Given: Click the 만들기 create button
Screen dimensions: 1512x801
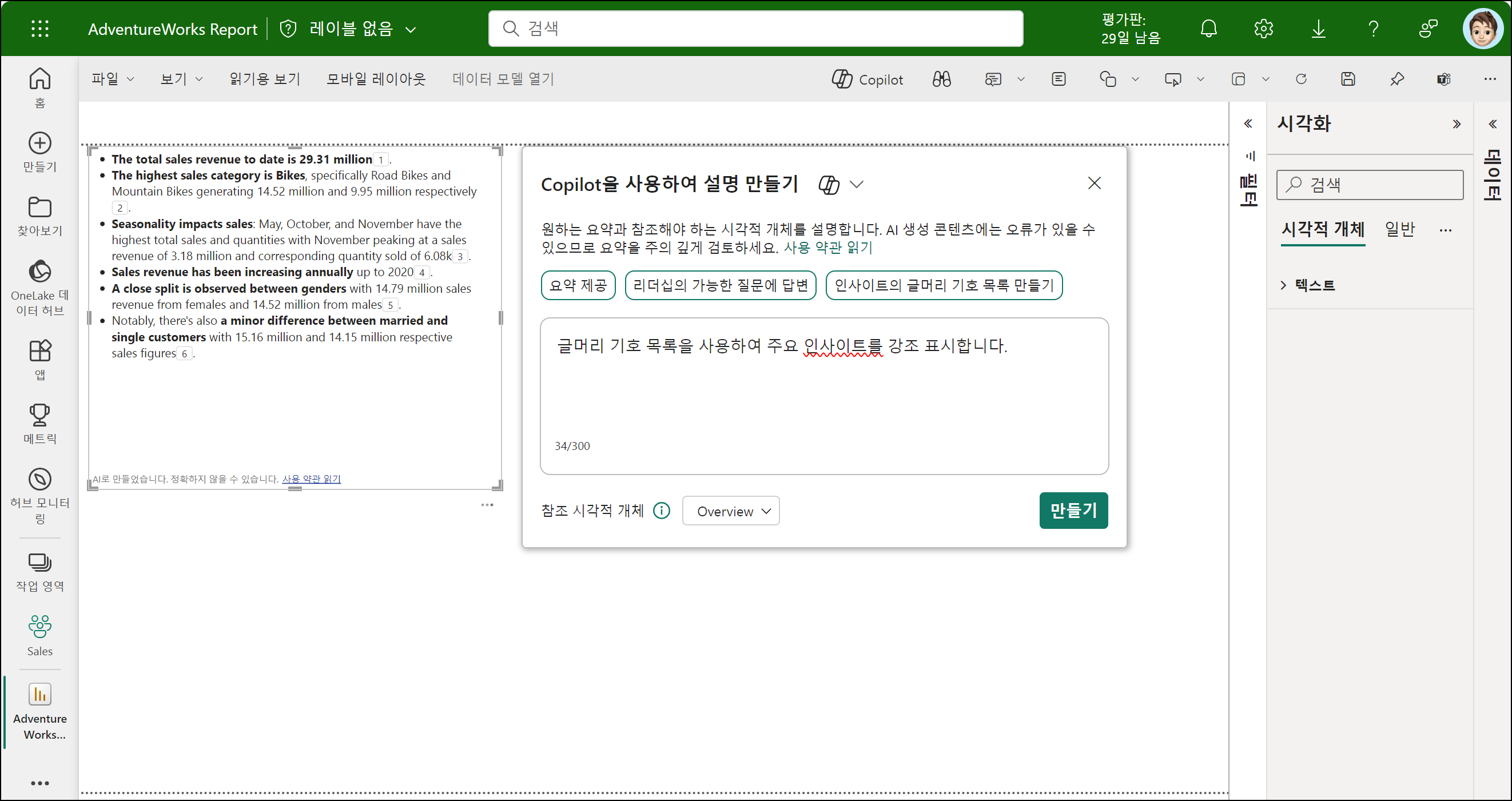Looking at the screenshot, I should tap(1073, 510).
